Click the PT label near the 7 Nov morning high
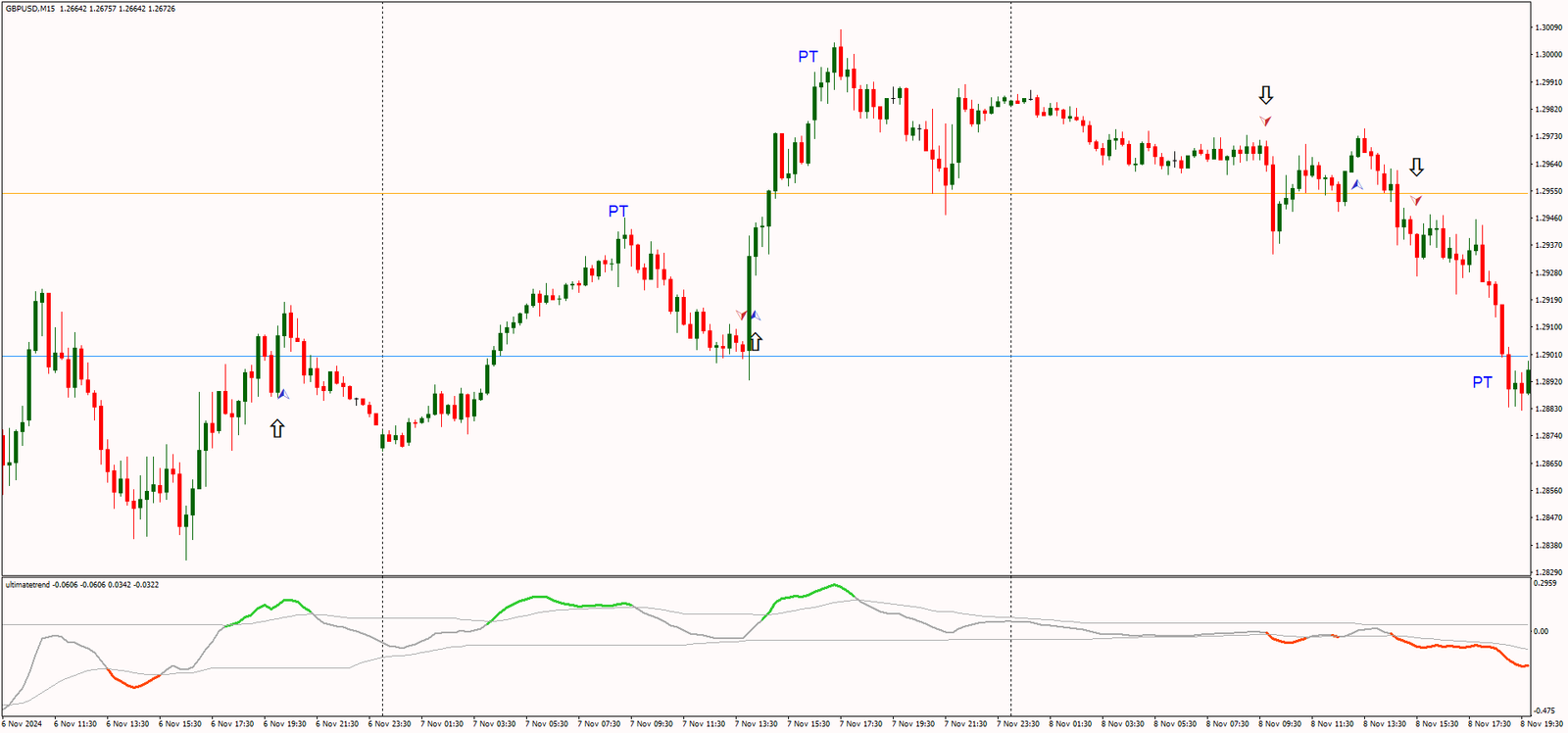 click(617, 212)
